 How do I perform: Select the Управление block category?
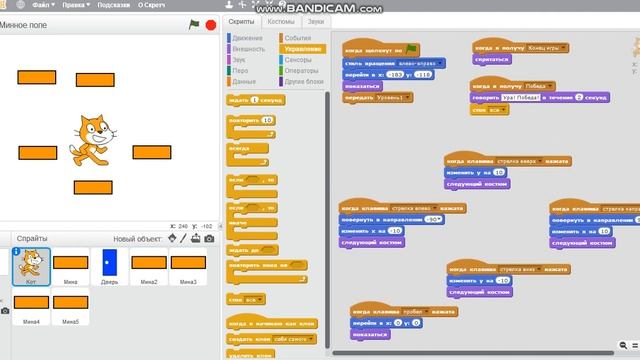click(x=302, y=49)
